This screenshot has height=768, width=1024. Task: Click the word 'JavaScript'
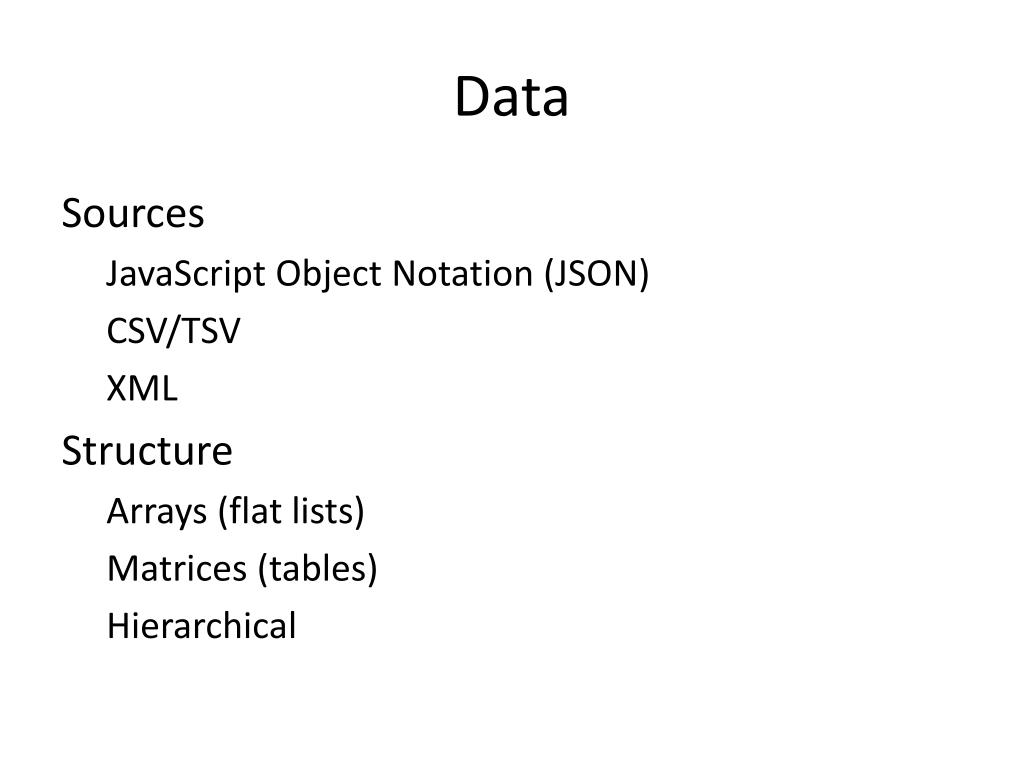pyautogui.click(x=185, y=274)
